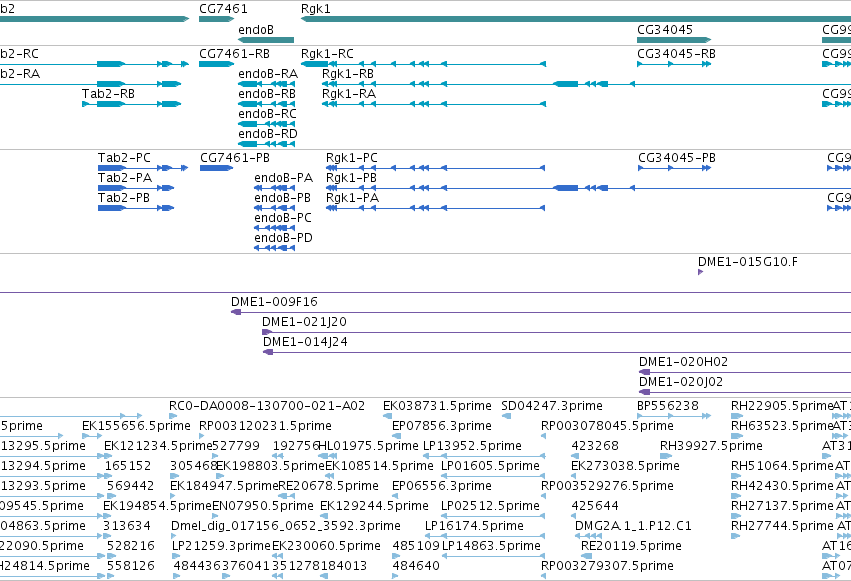Click the endoB-RB transcript label

pos(267,94)
